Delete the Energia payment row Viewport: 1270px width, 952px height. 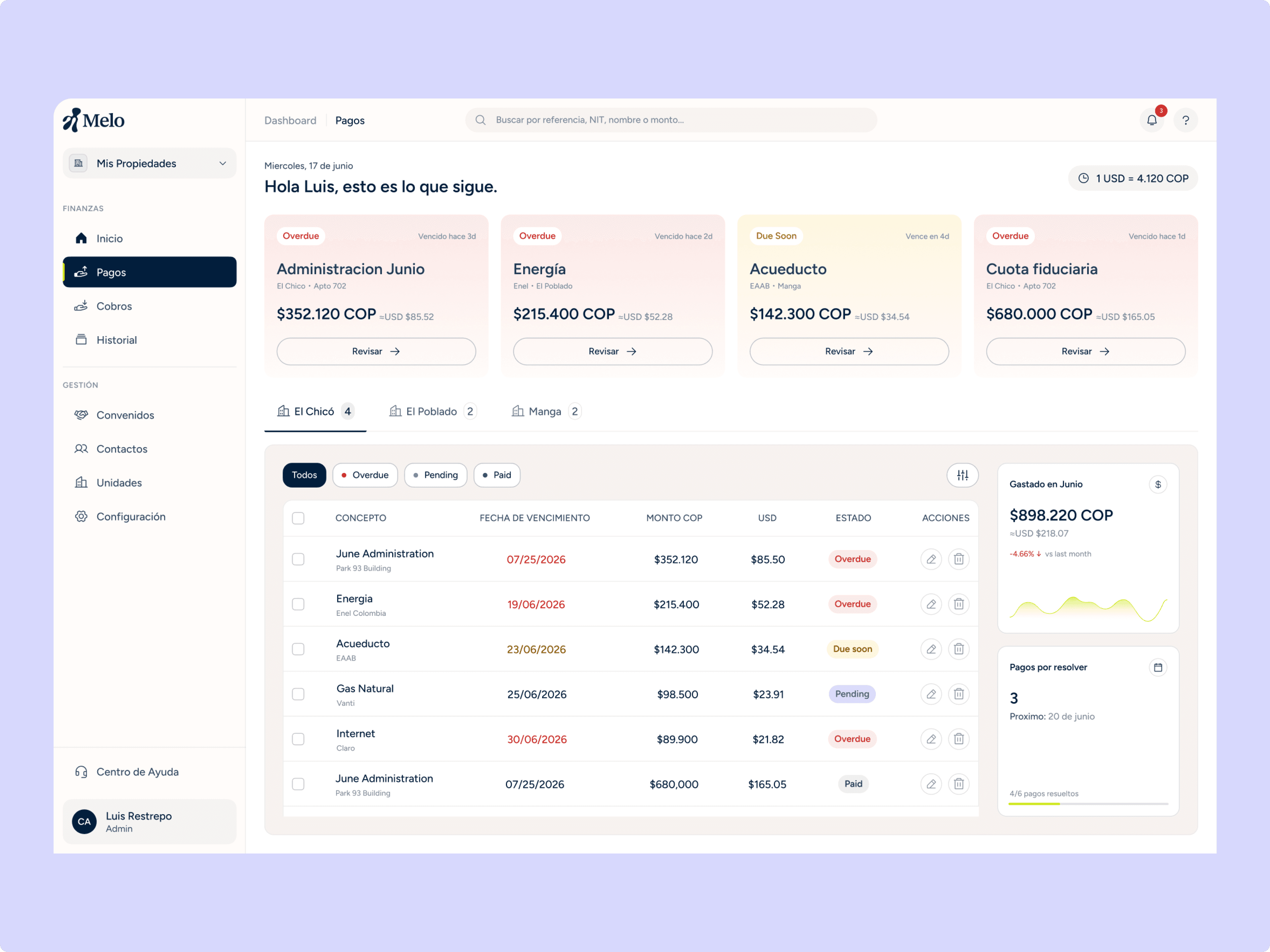[x=959, y=604]
